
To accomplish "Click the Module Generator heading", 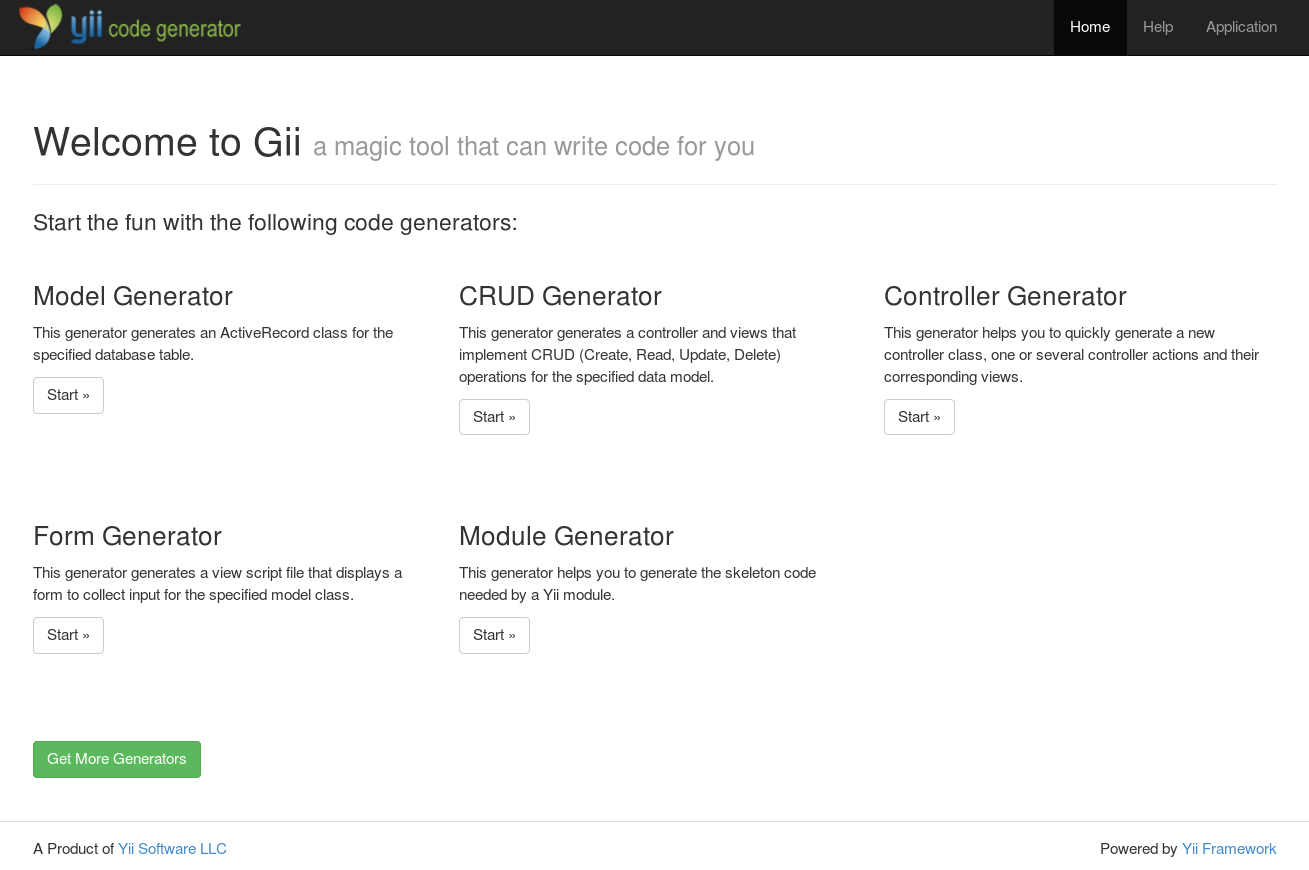I will (x=566, y=536).
